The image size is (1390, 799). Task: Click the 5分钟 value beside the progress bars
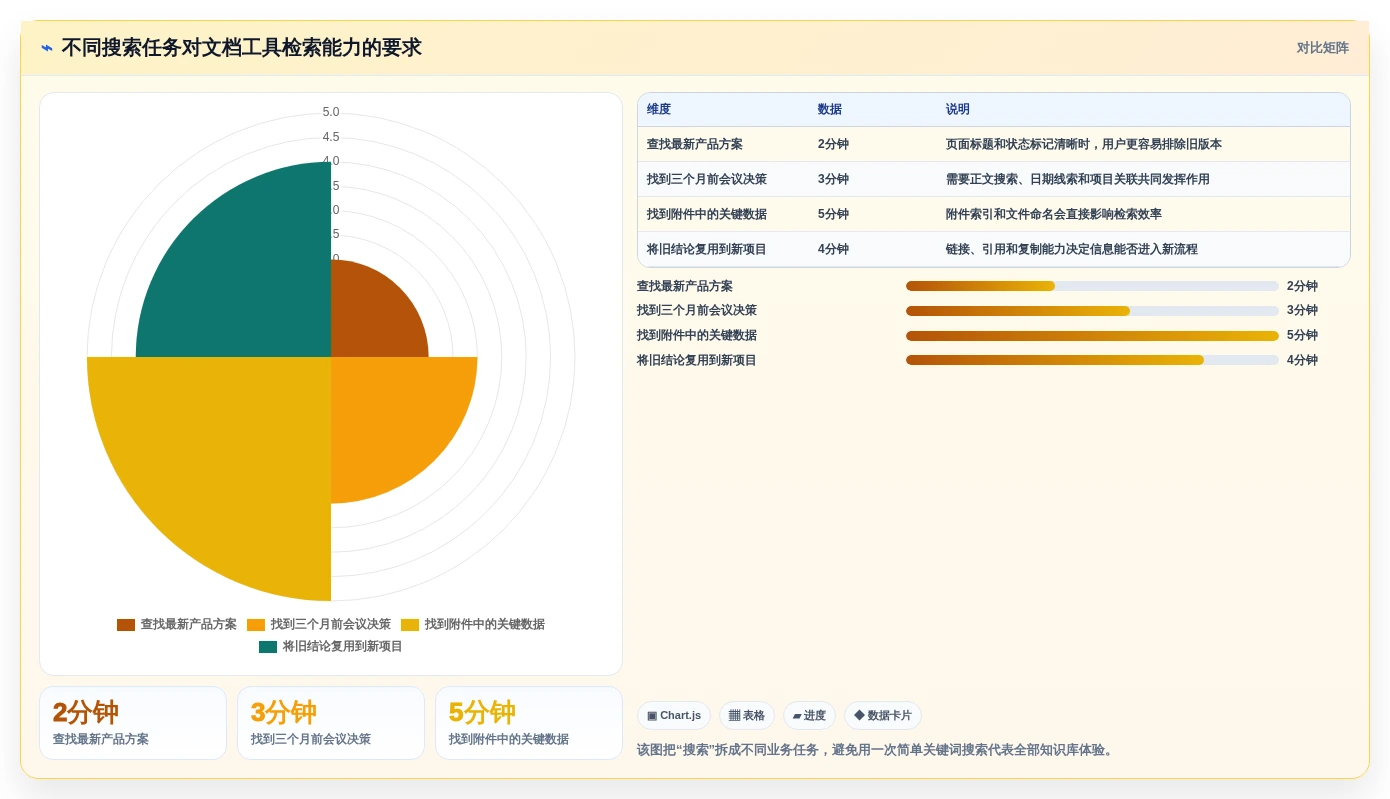point(1302,336)
